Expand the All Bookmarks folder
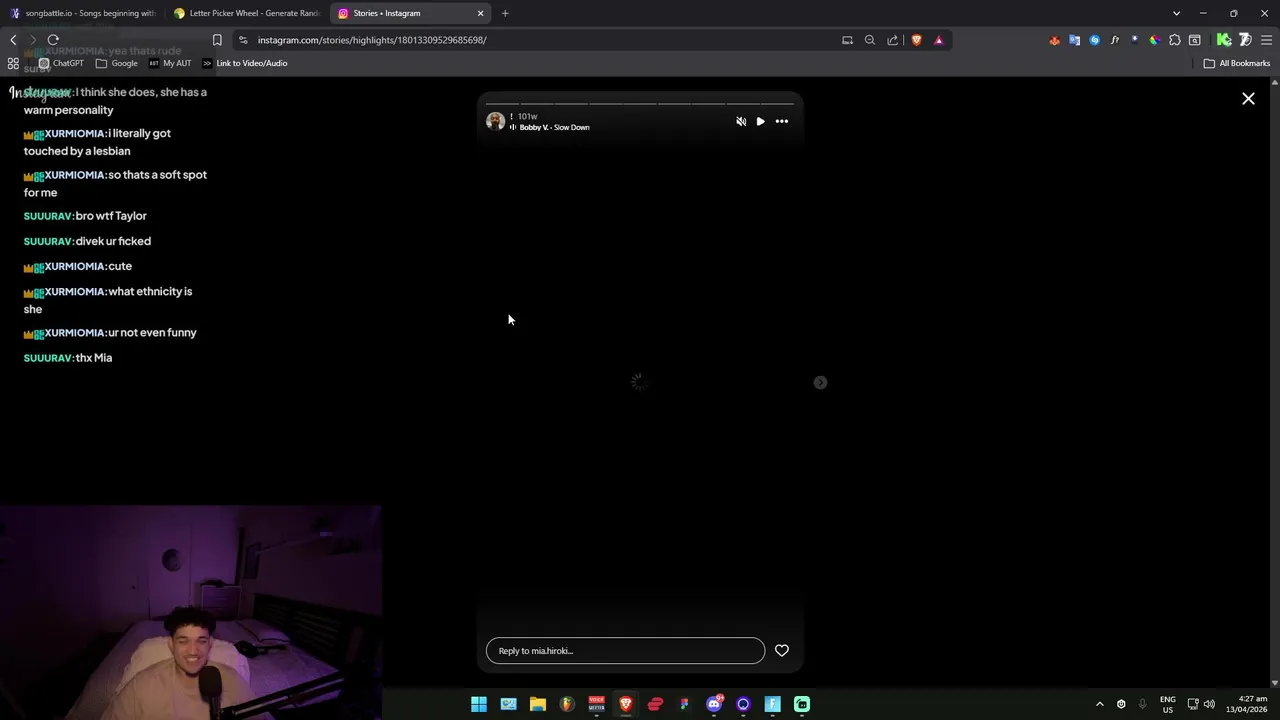The height and width of the screenshot is (720, 1280). [1237, 63]
